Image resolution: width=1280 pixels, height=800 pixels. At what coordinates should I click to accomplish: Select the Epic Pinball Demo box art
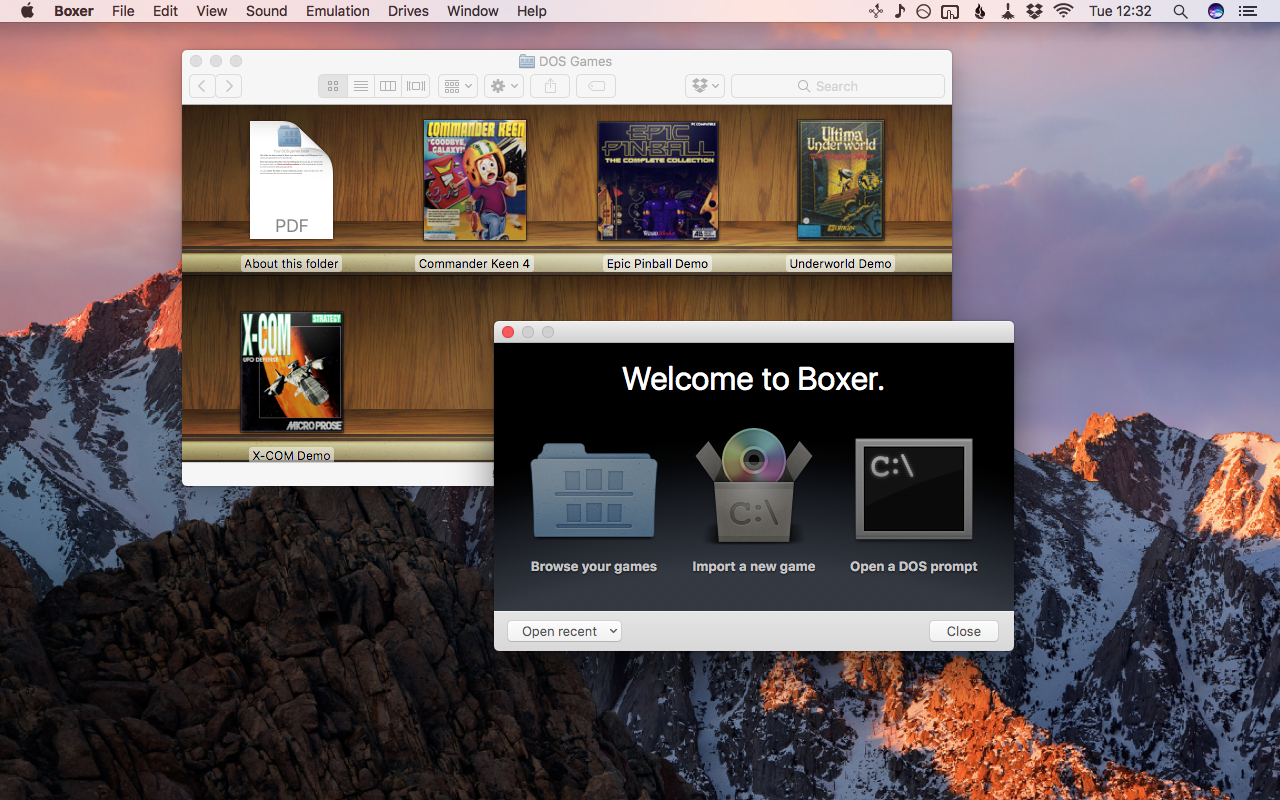[658, 181]
